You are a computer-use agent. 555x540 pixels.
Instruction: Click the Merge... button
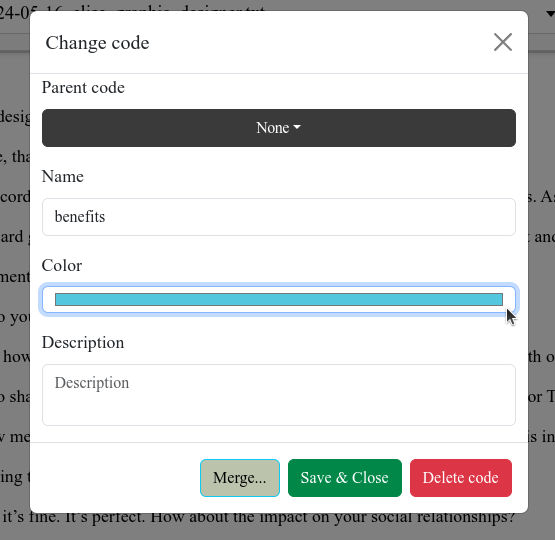pyautogui.click(x=240, y=478)
